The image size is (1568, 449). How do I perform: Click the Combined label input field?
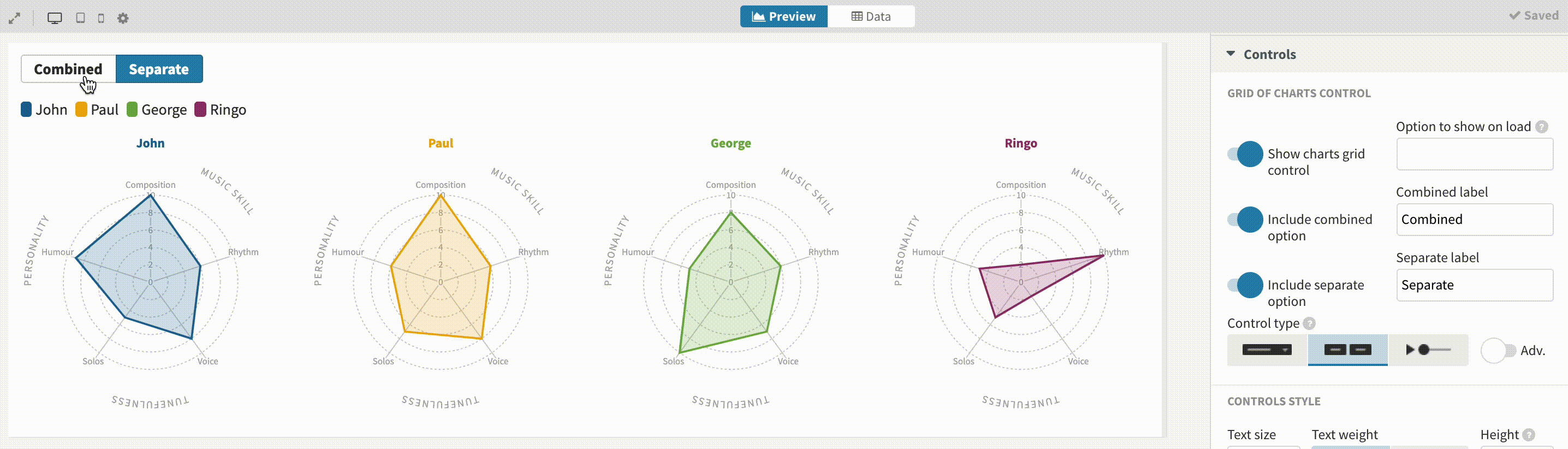tap(1474, 220)
